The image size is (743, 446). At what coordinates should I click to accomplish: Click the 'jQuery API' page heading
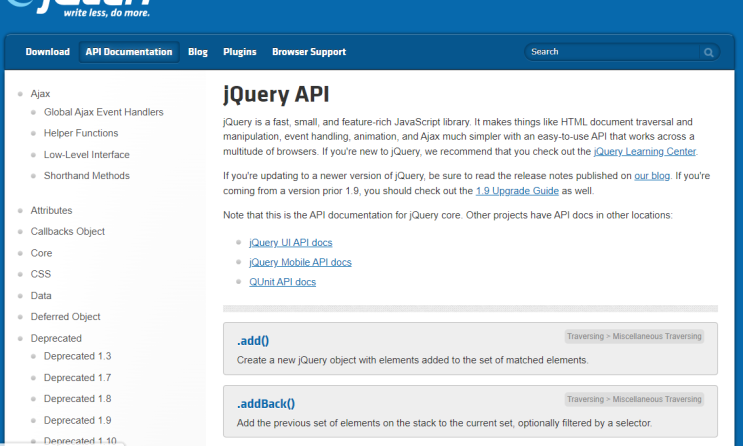[276, 94]
